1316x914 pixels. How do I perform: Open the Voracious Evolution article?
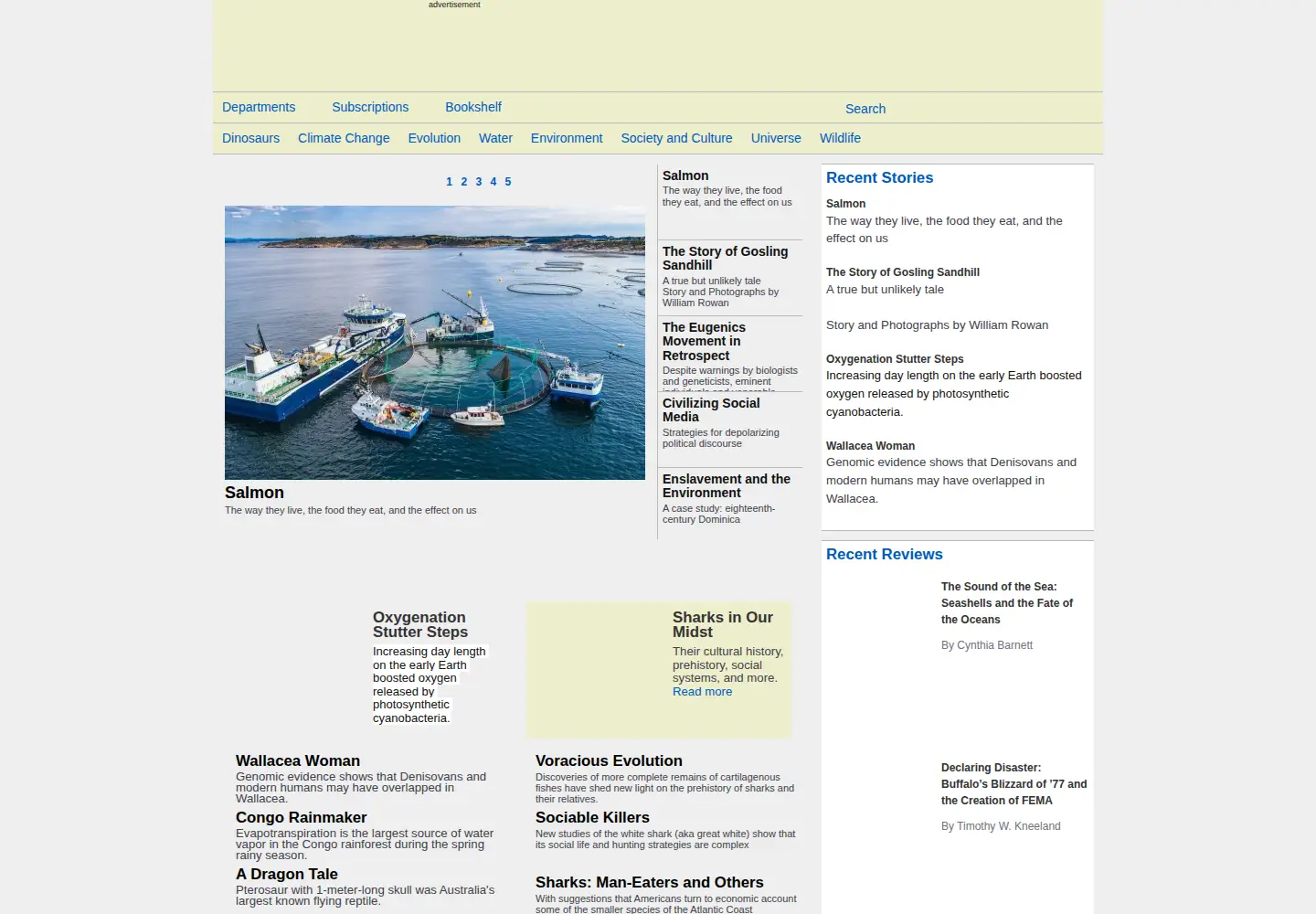pos(609,760)
